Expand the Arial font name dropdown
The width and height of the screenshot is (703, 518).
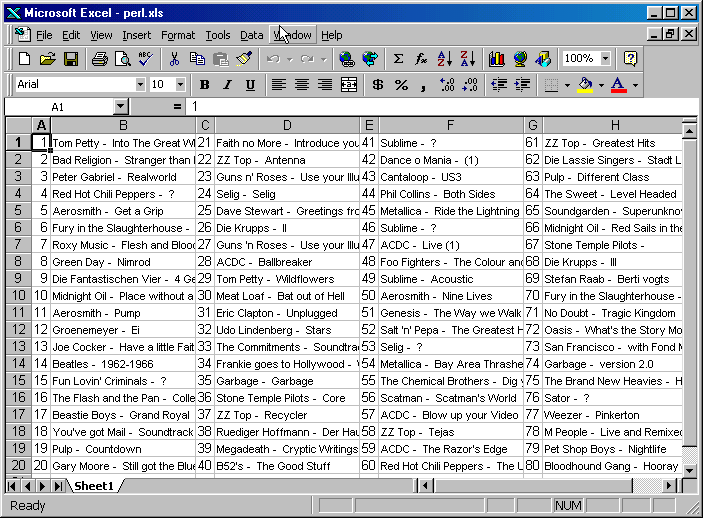pos(140,84)
